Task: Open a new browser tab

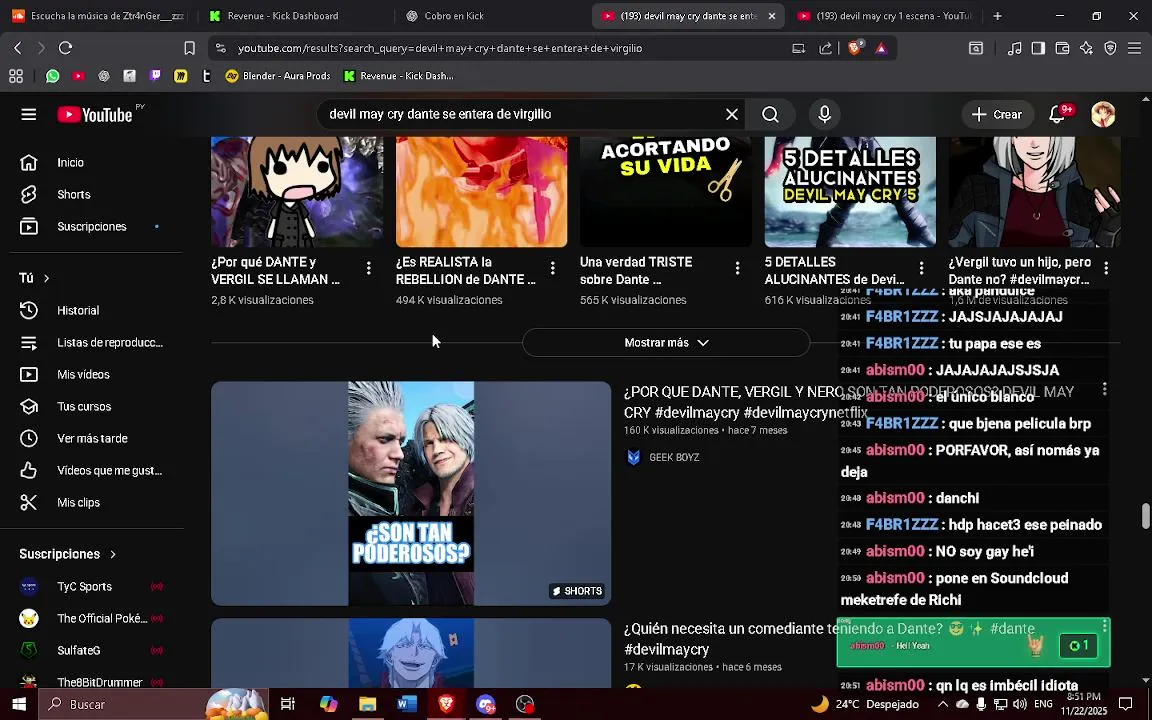Action: 997,15
